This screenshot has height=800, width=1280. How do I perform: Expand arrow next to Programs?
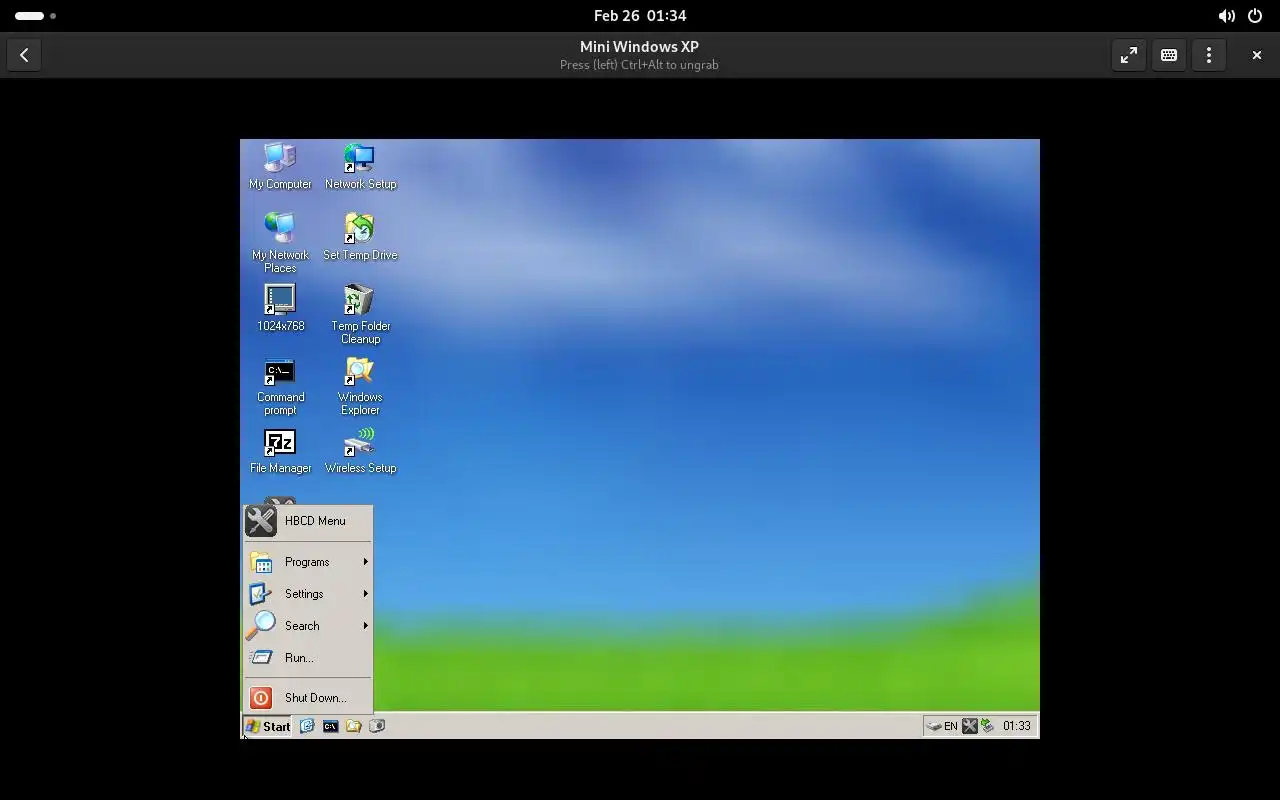[x=365, y=562]
